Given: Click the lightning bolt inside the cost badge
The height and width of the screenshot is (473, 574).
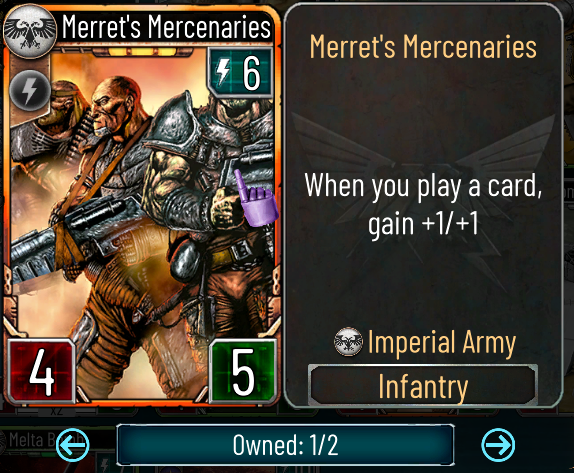Looking at the screenshot, I should [x=223, y=72].
